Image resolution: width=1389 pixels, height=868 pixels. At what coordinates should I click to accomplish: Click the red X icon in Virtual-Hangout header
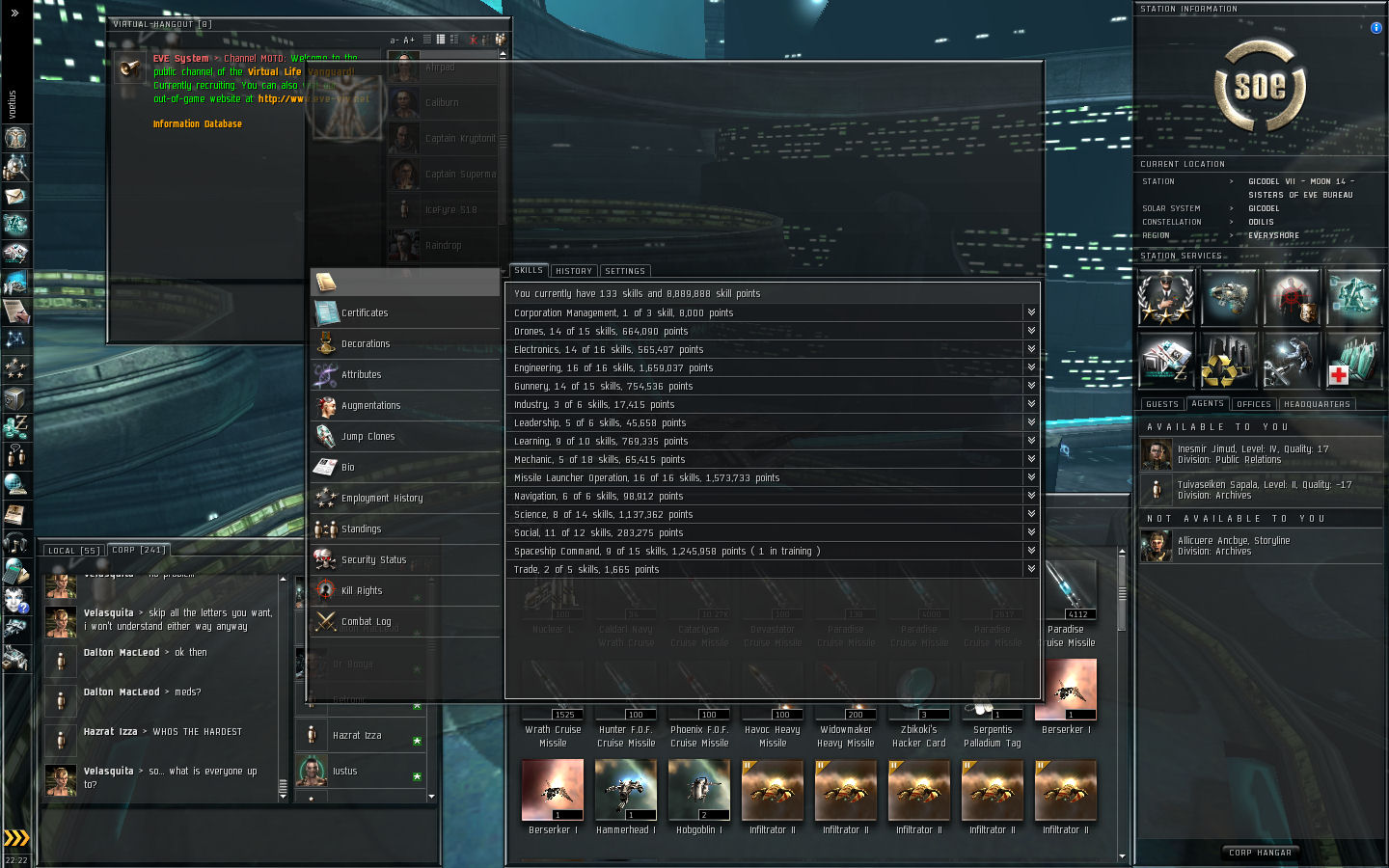click(473, 40)
